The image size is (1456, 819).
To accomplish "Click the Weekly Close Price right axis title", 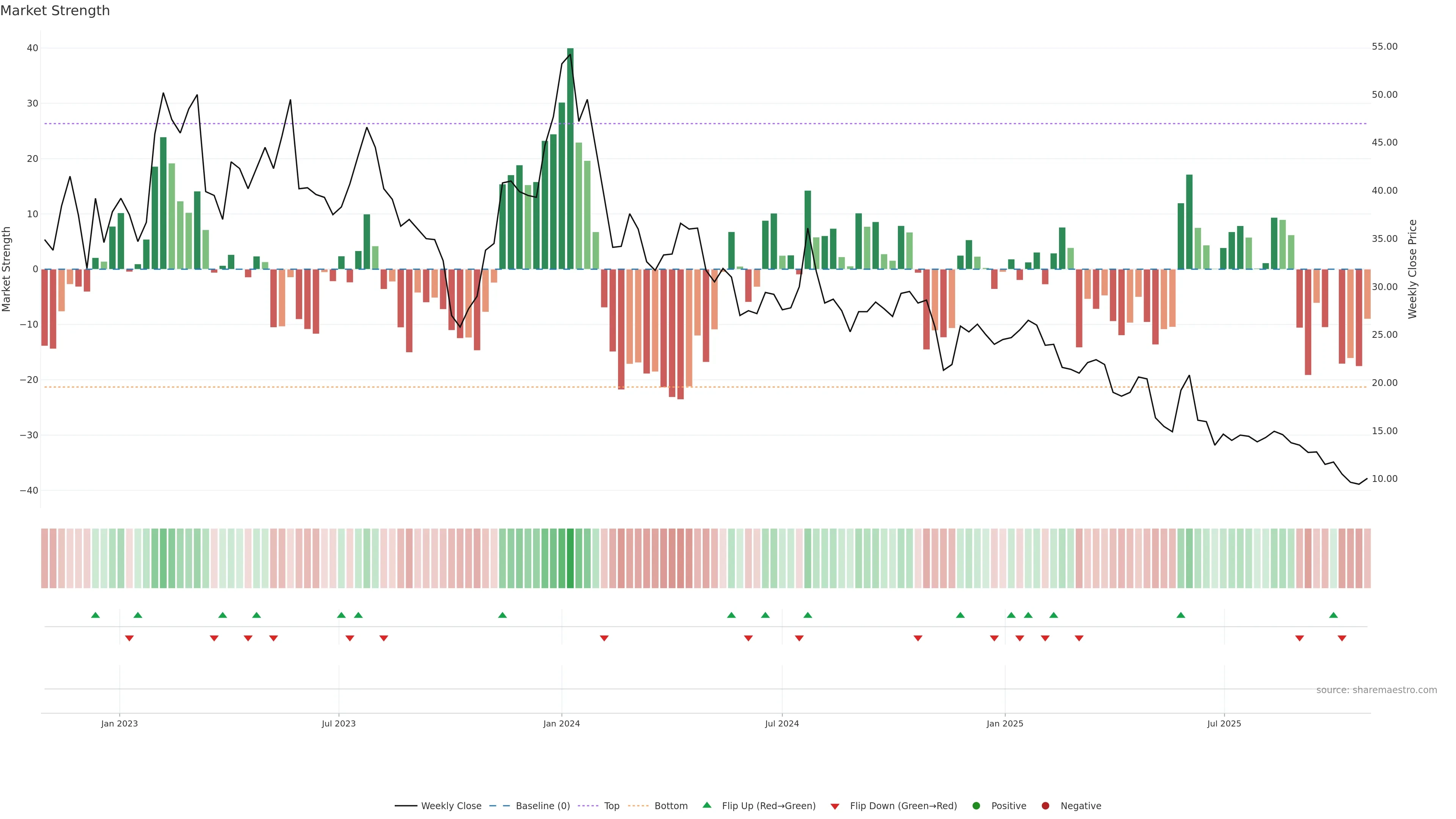I will (1412, 269).
